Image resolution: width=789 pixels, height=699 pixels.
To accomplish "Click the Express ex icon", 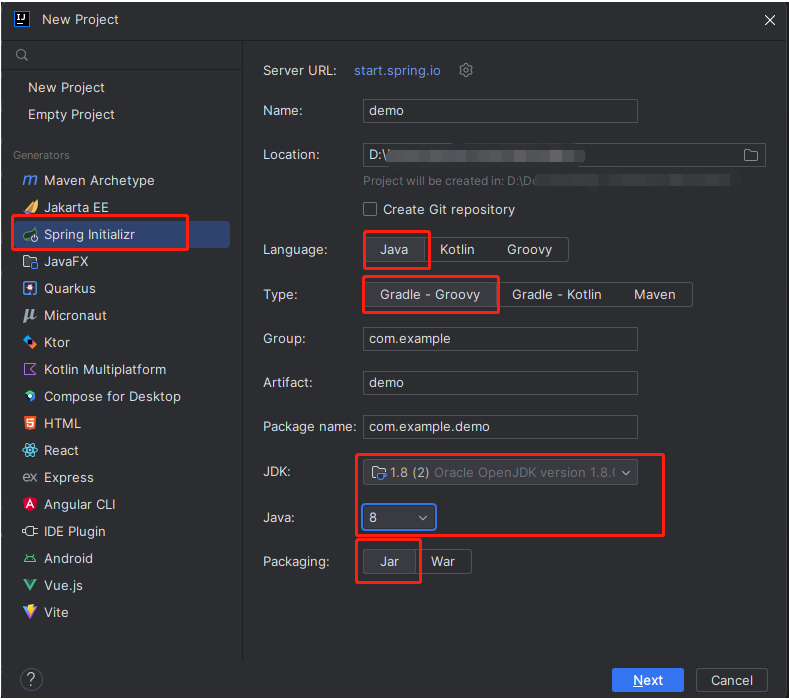I will 30,477.
